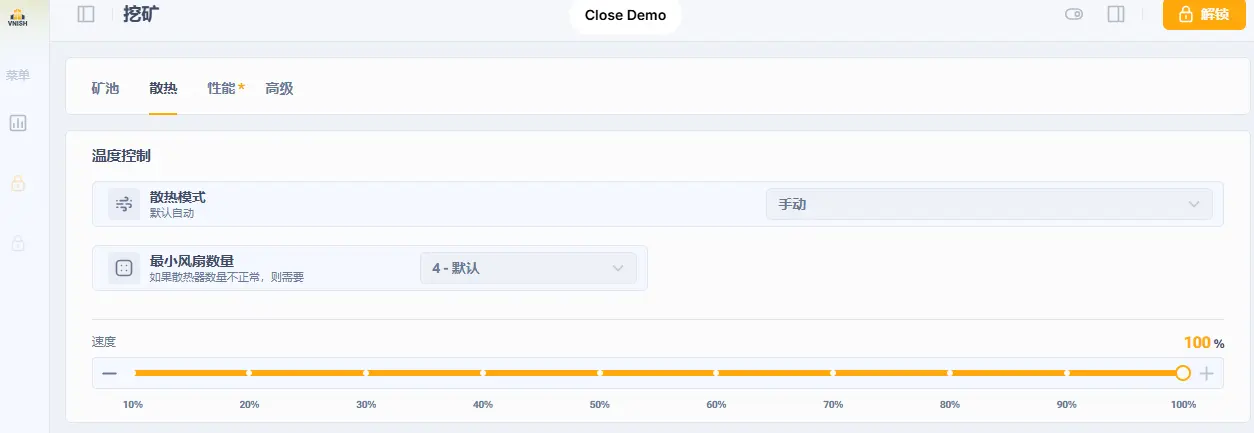Collapse the left sidebar panel icon

tap(86, 14)
